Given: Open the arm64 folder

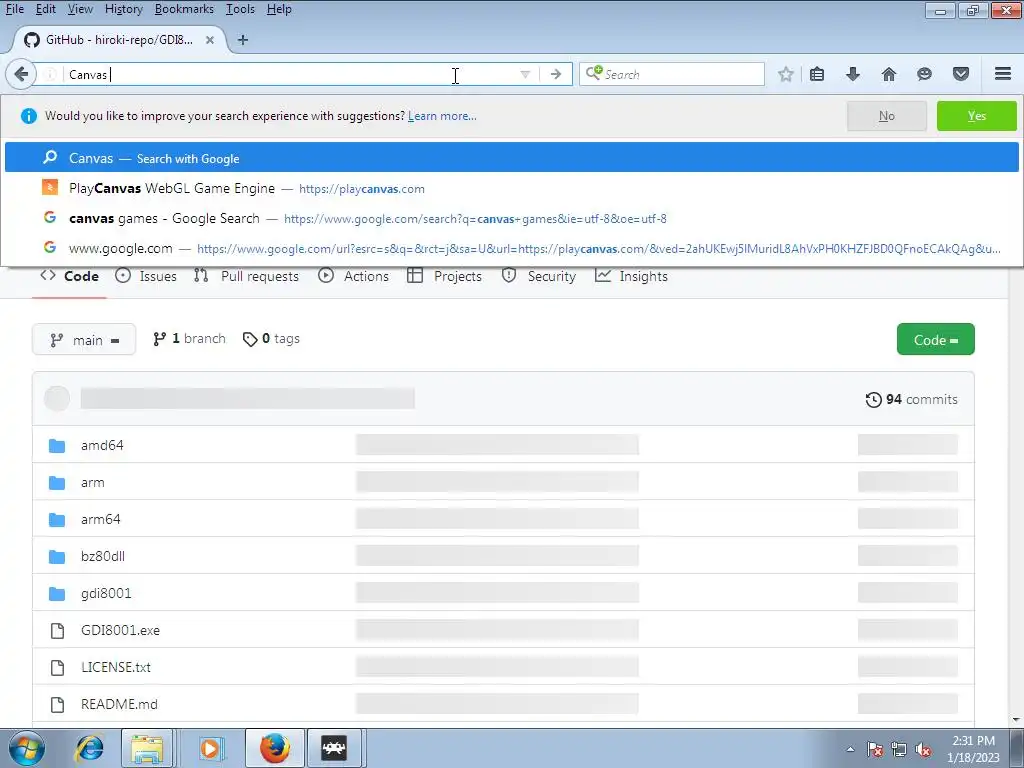Looking at the screenshot, I should 100,519.
